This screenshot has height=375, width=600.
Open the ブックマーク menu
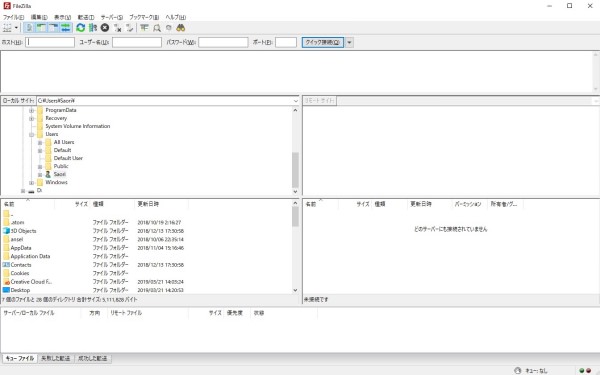(x=144, y=17)
